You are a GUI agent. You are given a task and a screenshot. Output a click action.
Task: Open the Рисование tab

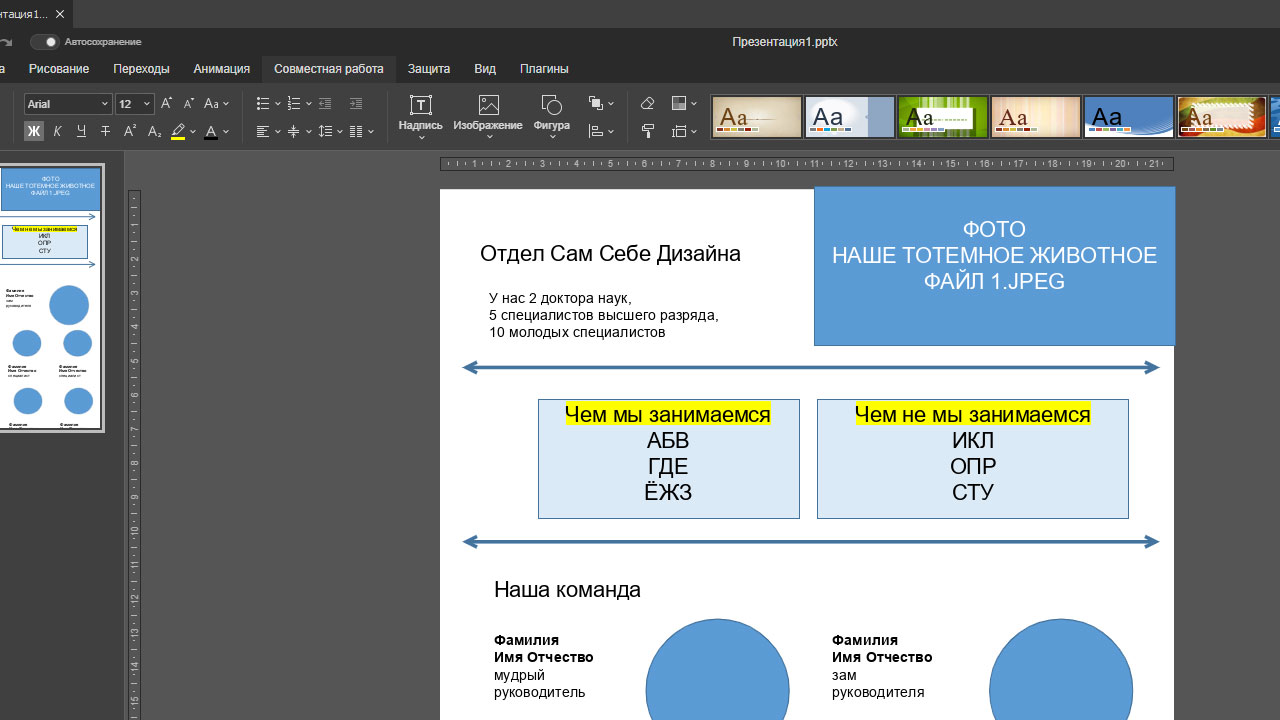pyautogui.click(x=59, y=69)
